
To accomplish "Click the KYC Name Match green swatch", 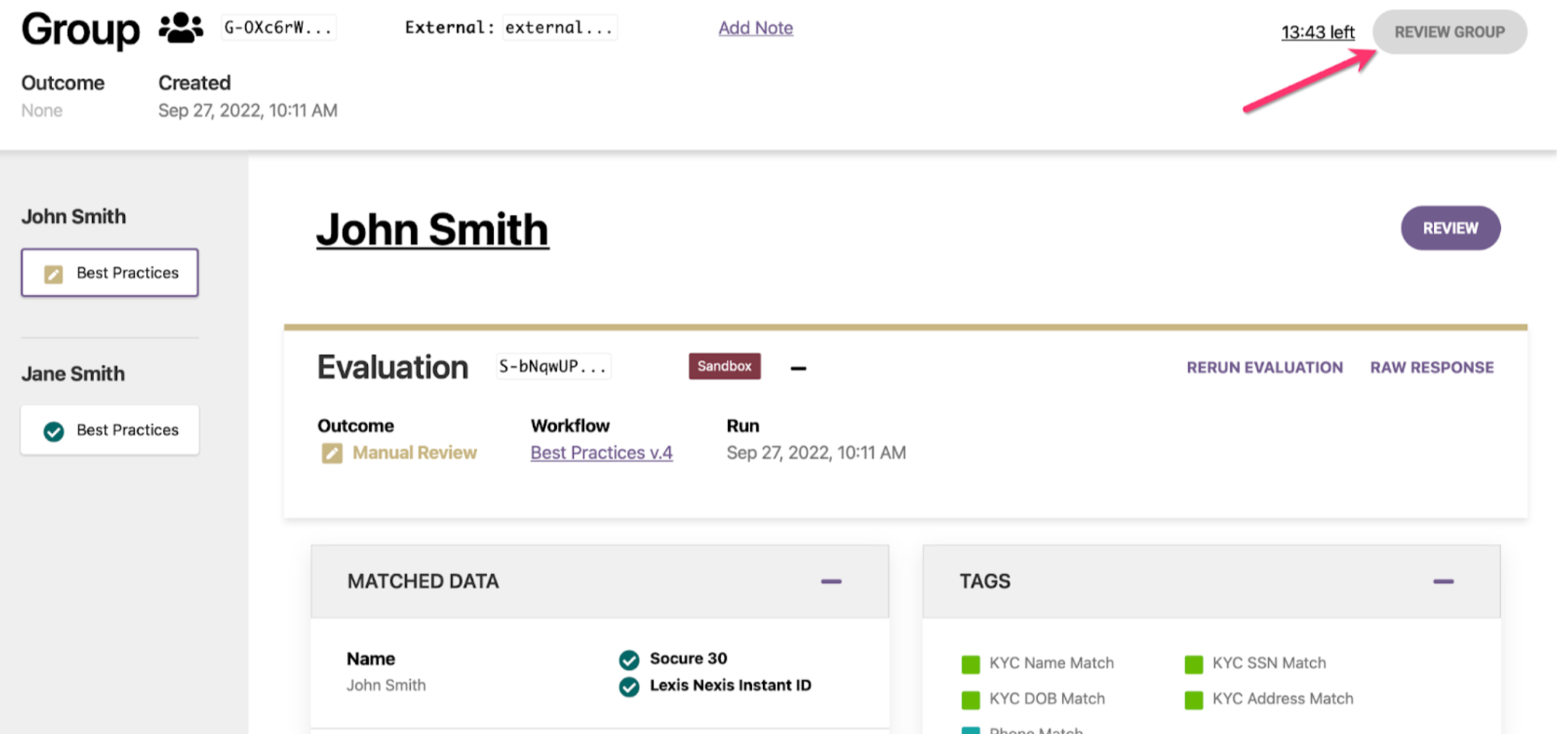I will (x=971, y=664).
